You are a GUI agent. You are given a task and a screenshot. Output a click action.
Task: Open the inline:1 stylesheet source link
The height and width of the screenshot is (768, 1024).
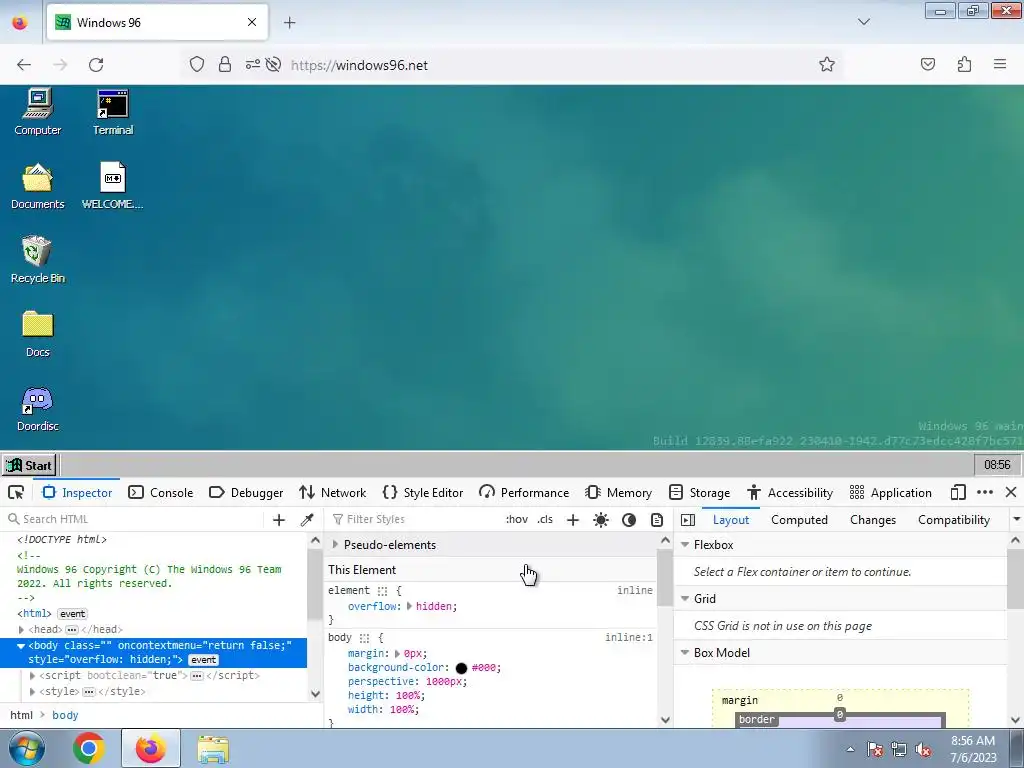[x=628, y=637]
